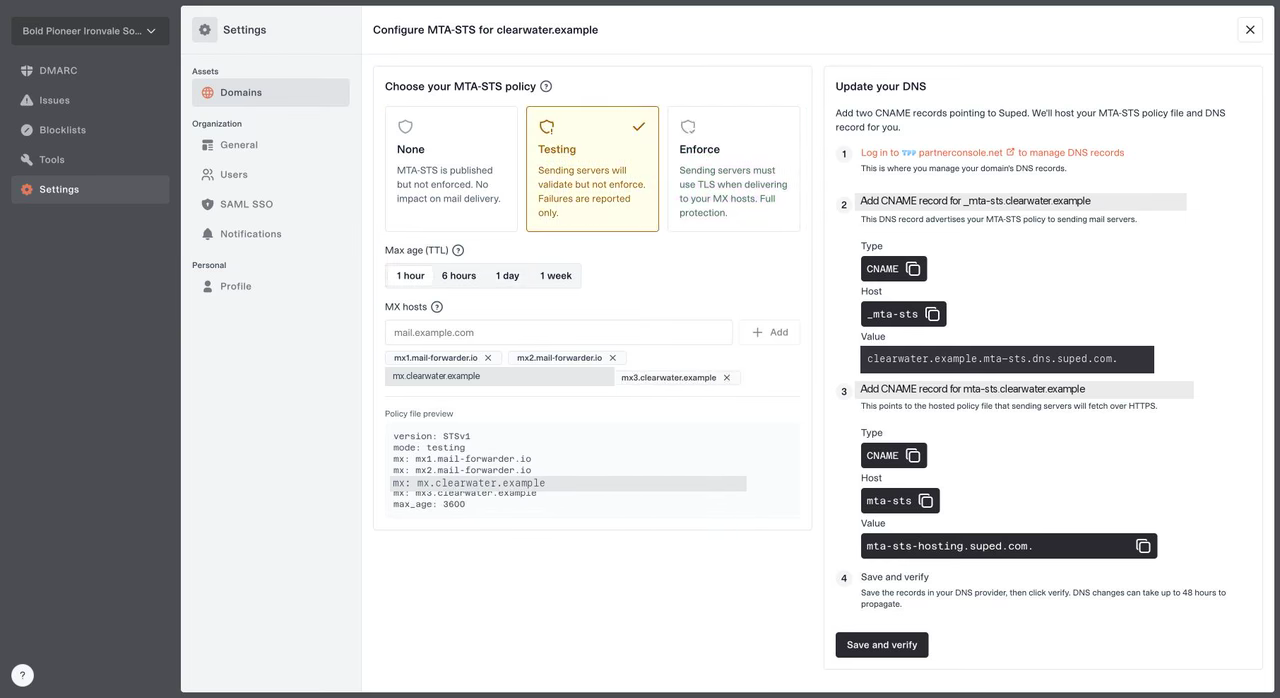Click 'version: STSv1' in policy preview
This screenshot has width=1280, height=698.
point(432,437)
